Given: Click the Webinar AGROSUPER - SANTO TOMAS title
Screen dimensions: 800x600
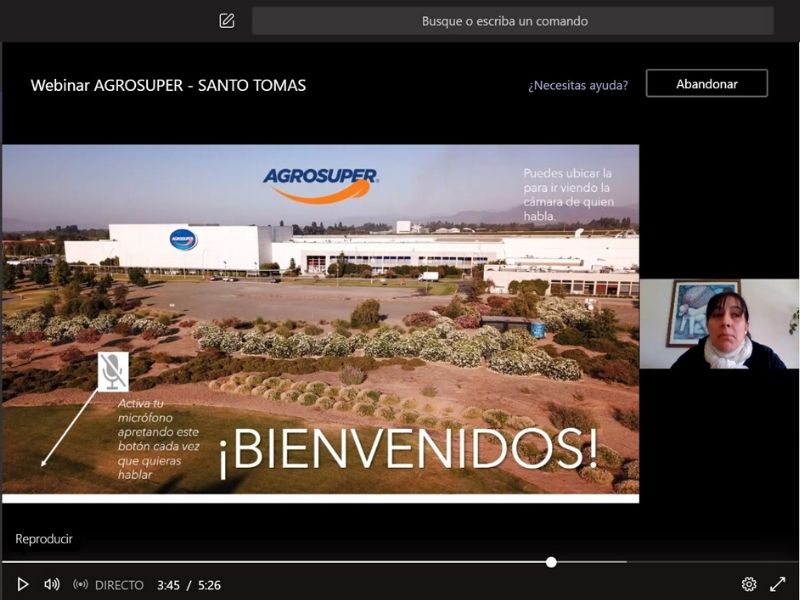Looking at the screenshot, I should coord(168,85).
